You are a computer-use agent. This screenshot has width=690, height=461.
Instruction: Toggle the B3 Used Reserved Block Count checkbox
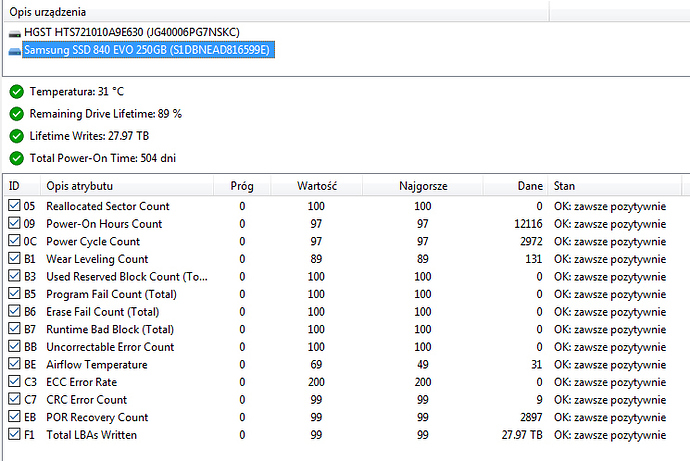pos(14,276)
